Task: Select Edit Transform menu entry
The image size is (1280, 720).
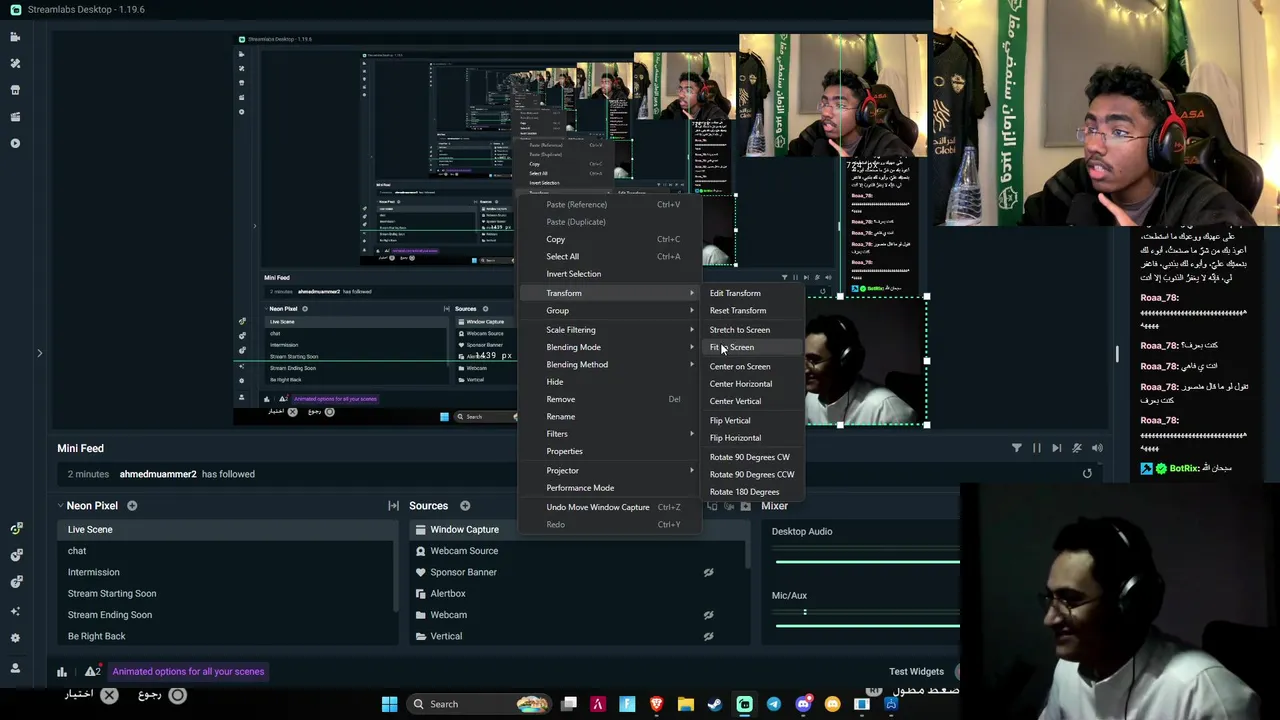Action: pyautogui.click(x=752, y=293)
